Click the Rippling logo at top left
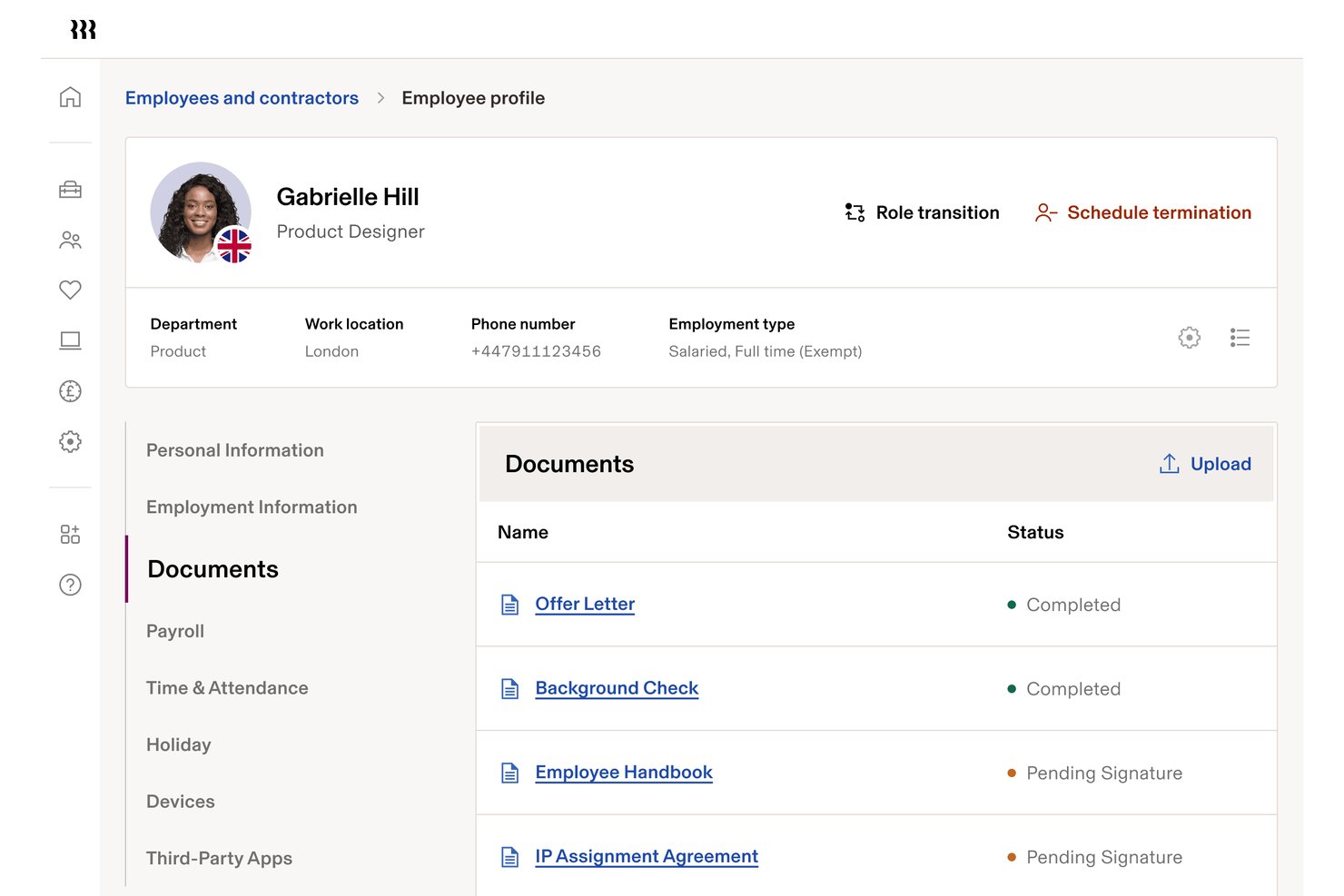The height and width of the screenshot is (896, 1344). pyautogui.click(x=83, y=30)
